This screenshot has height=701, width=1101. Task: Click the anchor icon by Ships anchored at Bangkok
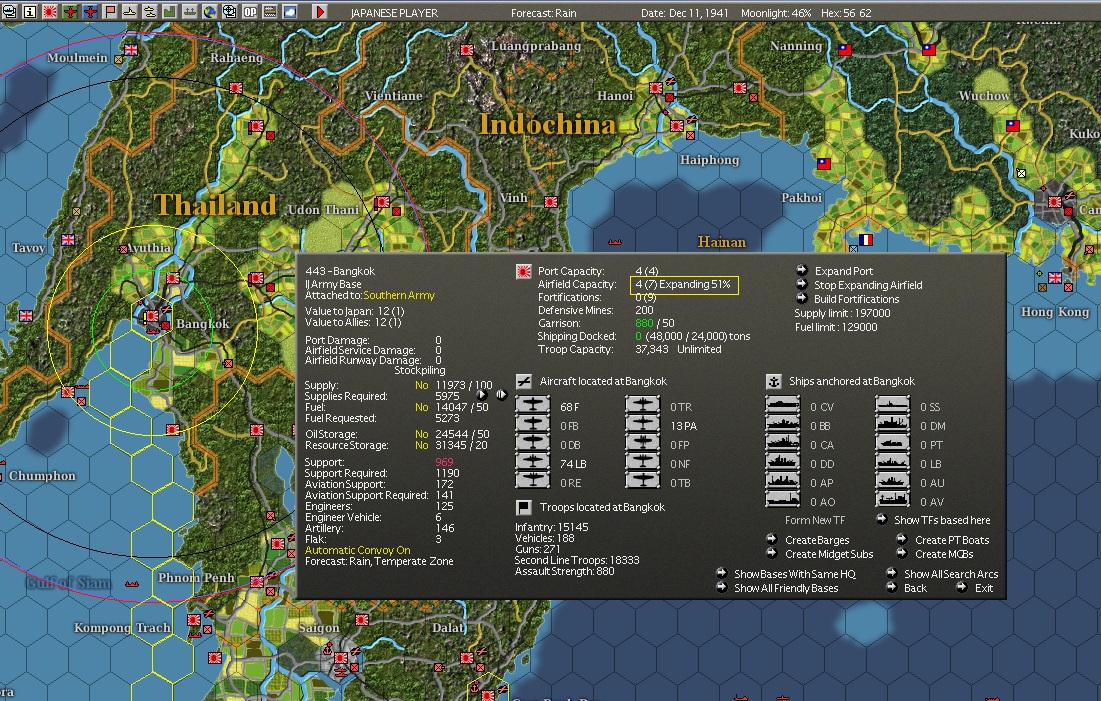click(773, 381)
